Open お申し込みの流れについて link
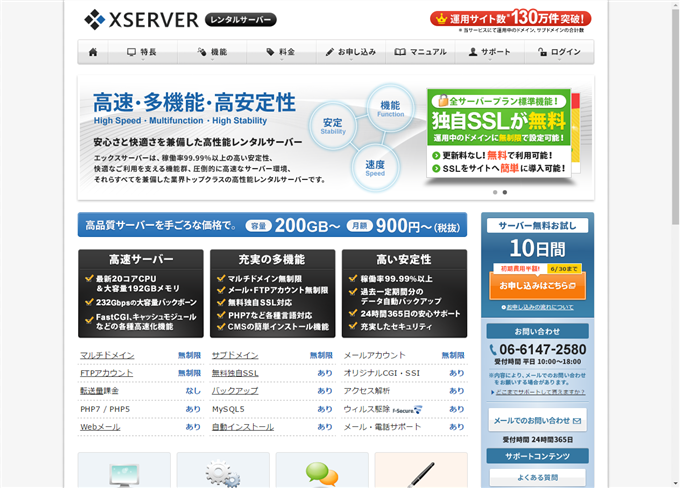 tap(540, 307)
